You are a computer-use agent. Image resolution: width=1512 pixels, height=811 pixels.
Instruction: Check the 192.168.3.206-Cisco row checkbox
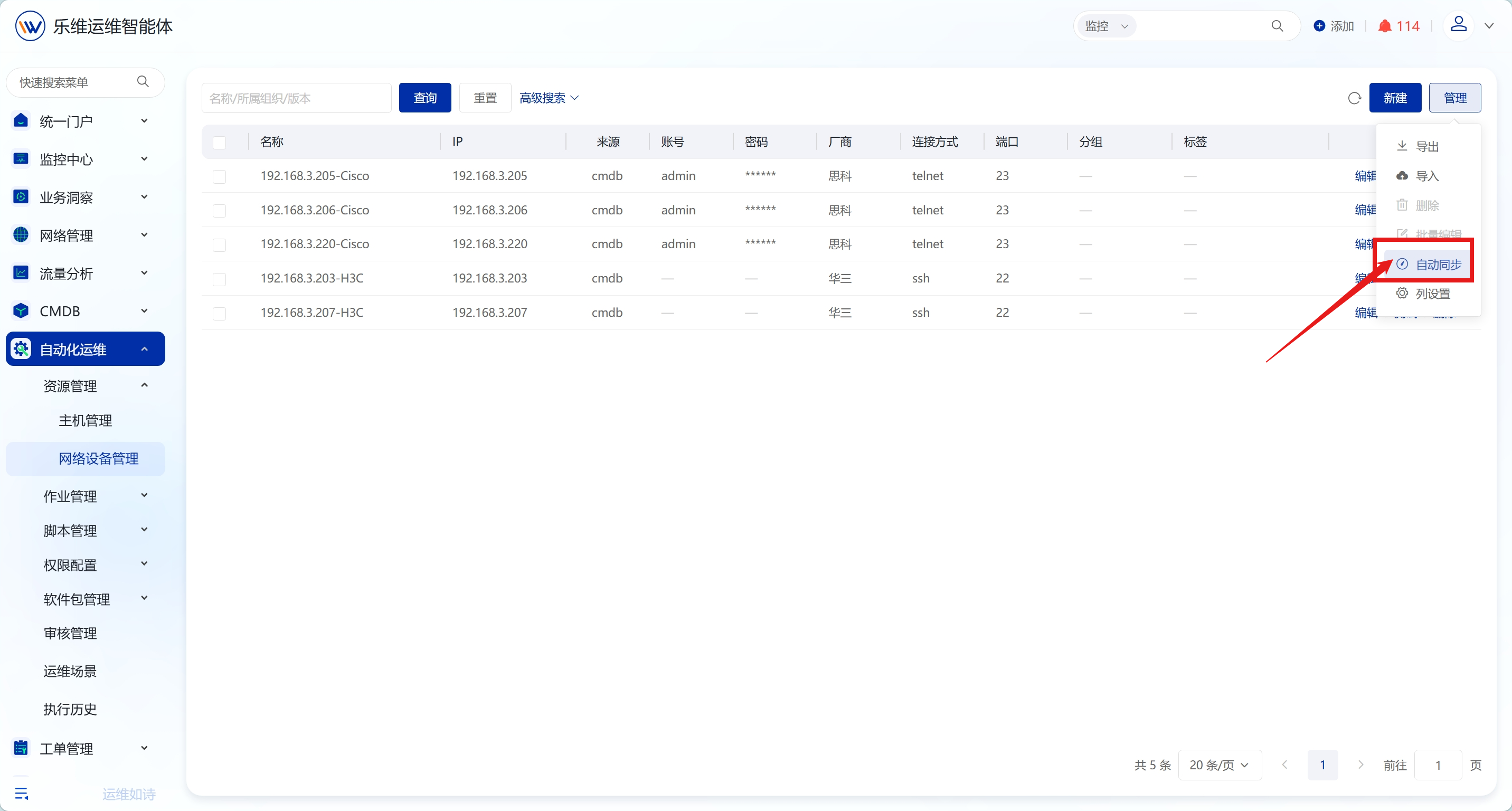click(x=220, y=211)
